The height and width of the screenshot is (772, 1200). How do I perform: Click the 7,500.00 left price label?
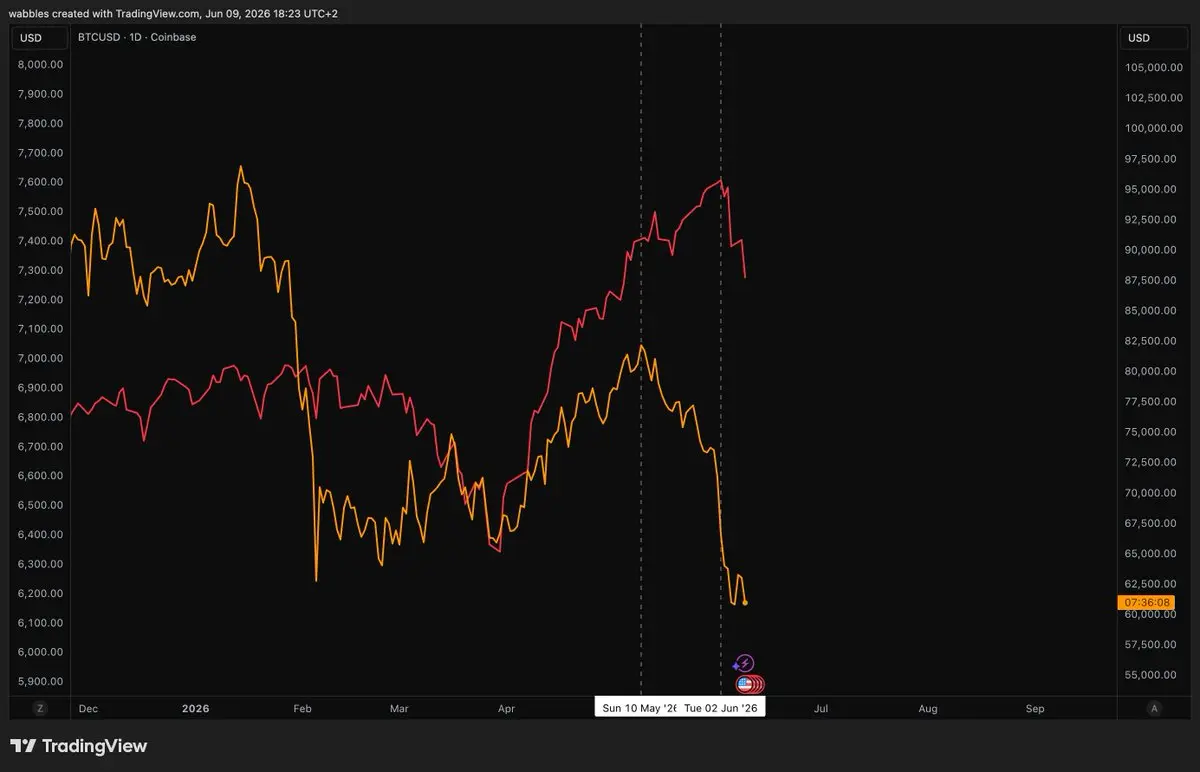tap(41, 212)
